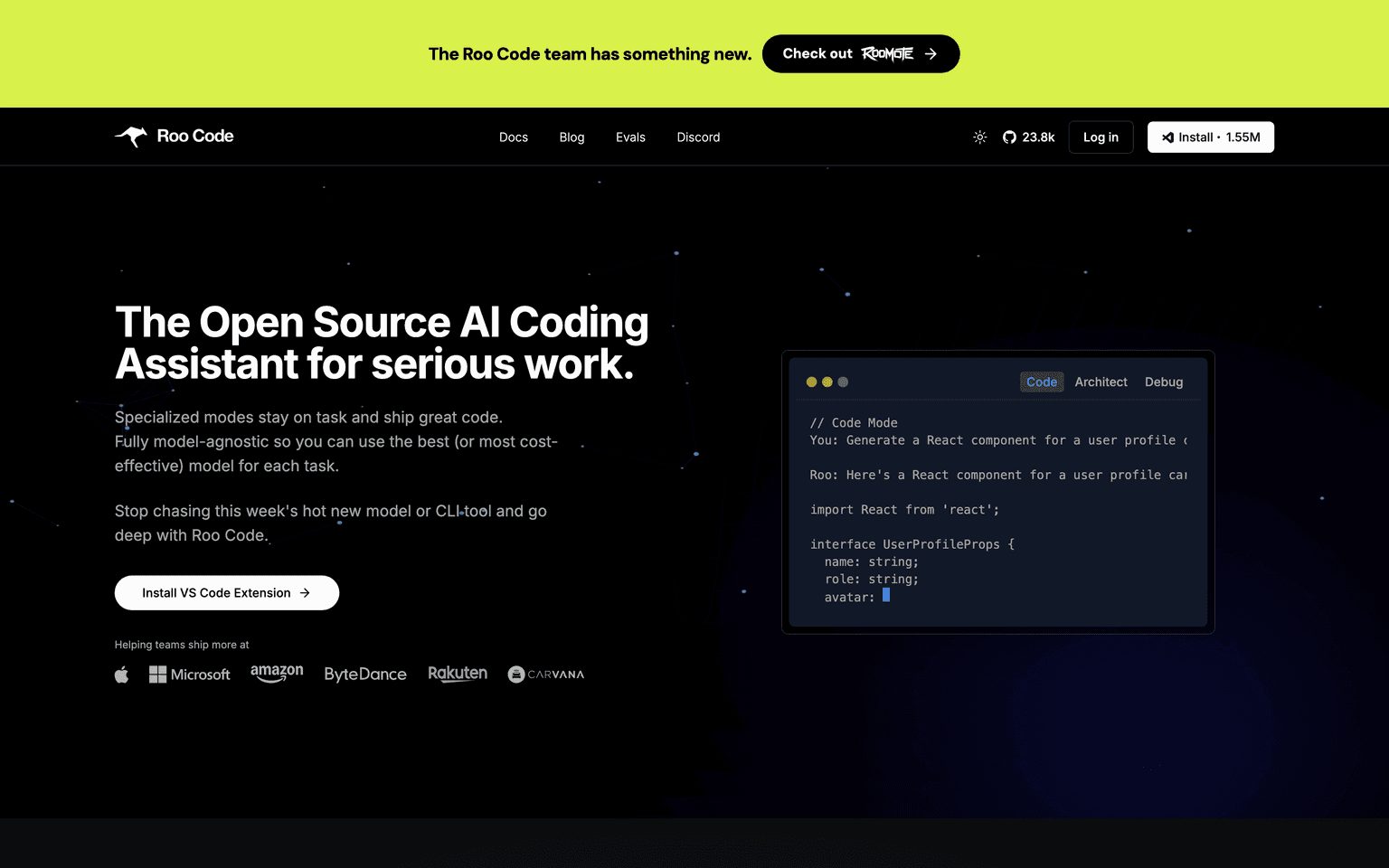Click the Rakuten logo
Image resolution: width=1389 pixels, height=868 pixels.
pos(458,674)
